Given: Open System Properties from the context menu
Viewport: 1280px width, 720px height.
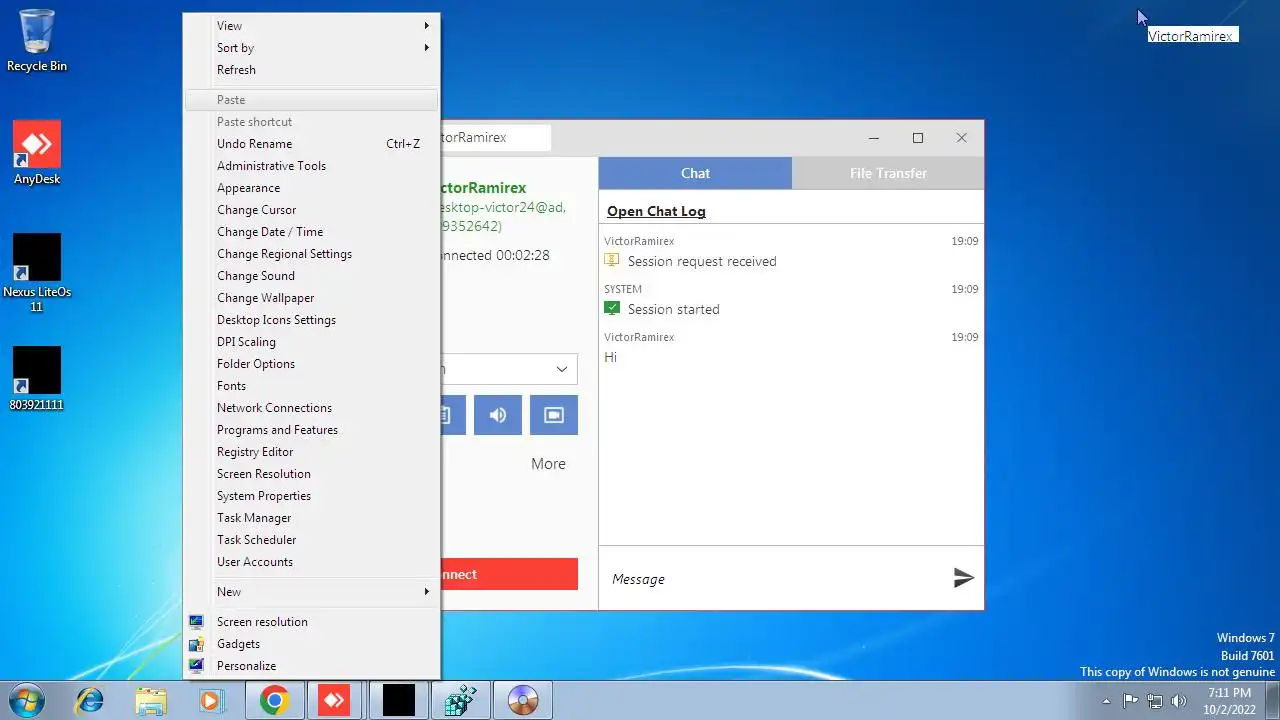Looking at the screenshot, I should [x=312, y=496].
